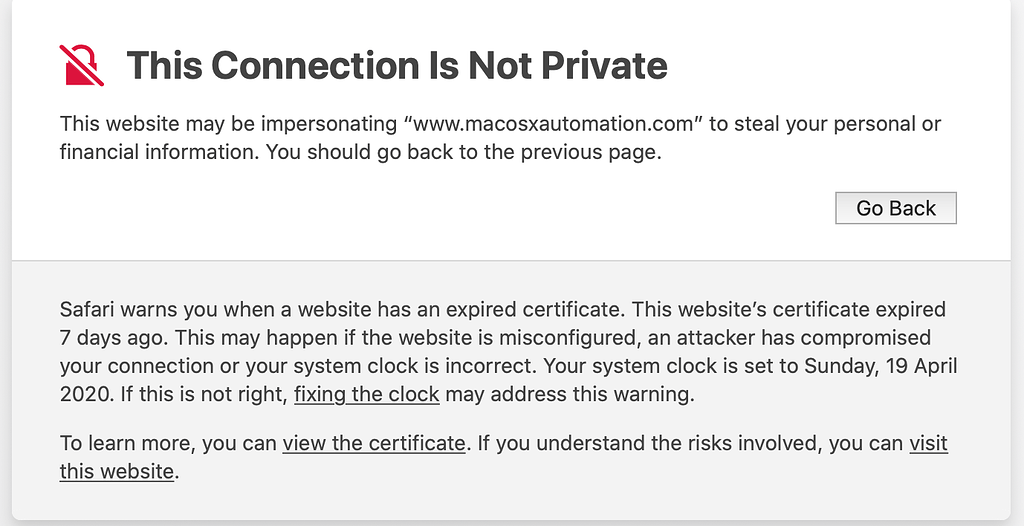The width and height of the screenshot is (1024, 526).
Task: Click the "This Connection Is Not Private" heading
Action: point(397,66)
